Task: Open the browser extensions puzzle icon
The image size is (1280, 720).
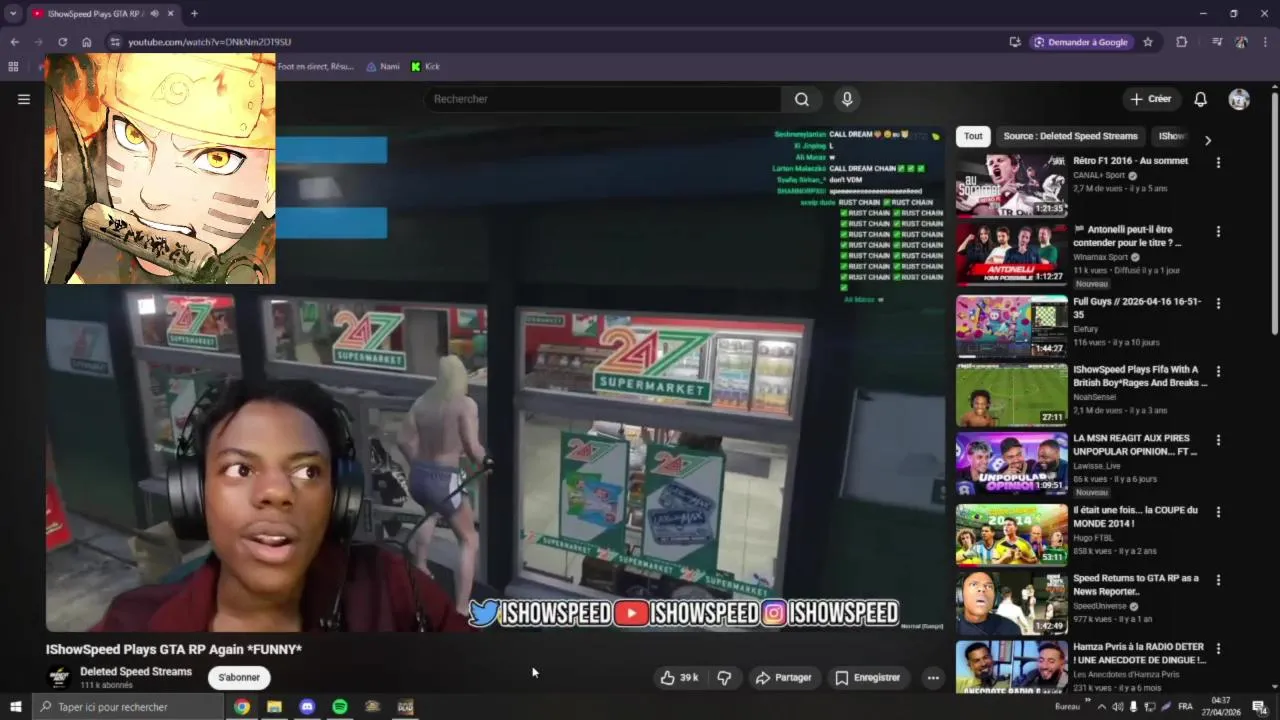Action: coord(1182,42)
